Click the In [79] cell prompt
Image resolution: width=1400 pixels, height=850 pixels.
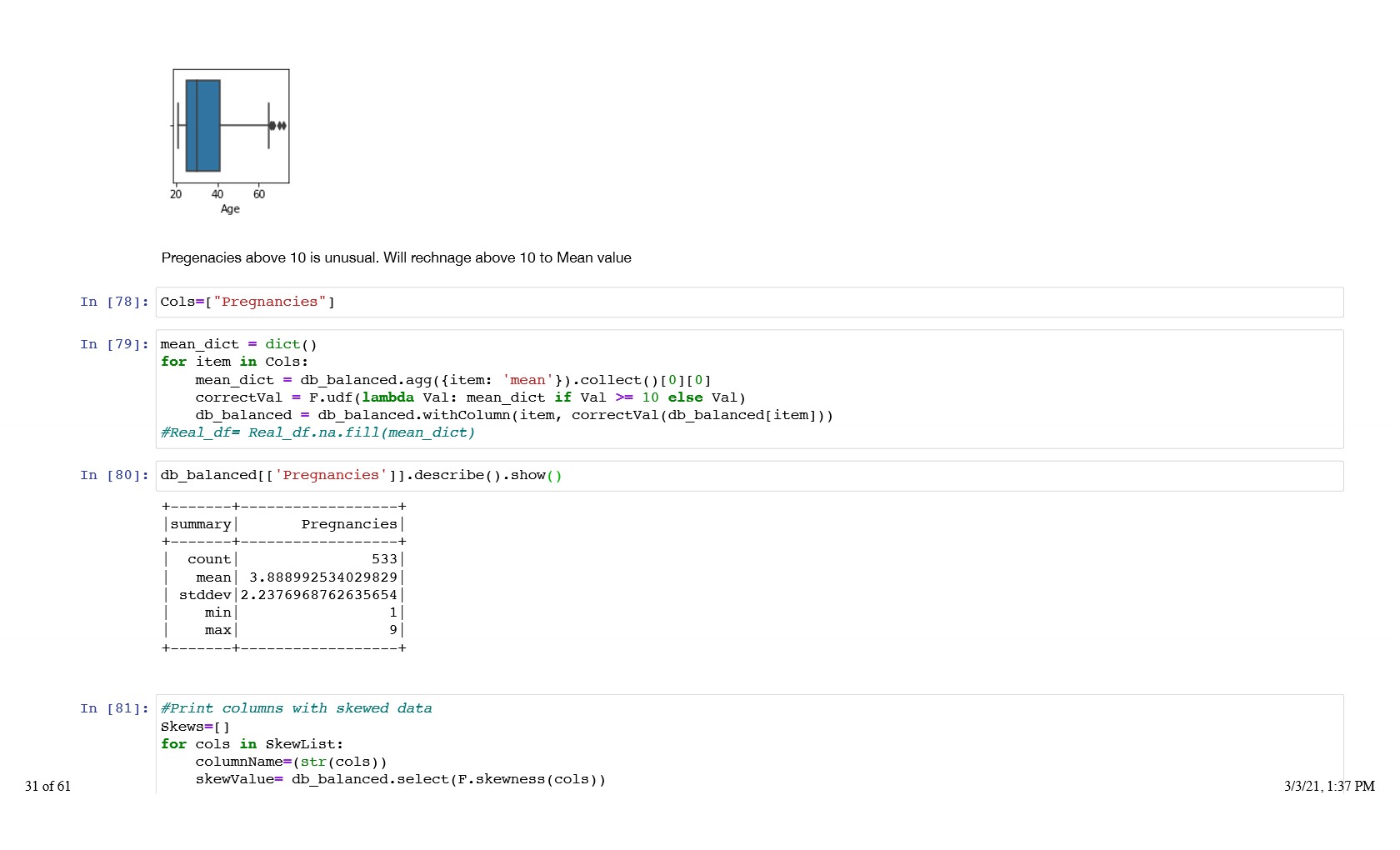pyautogui.click(x=114, y=344)
